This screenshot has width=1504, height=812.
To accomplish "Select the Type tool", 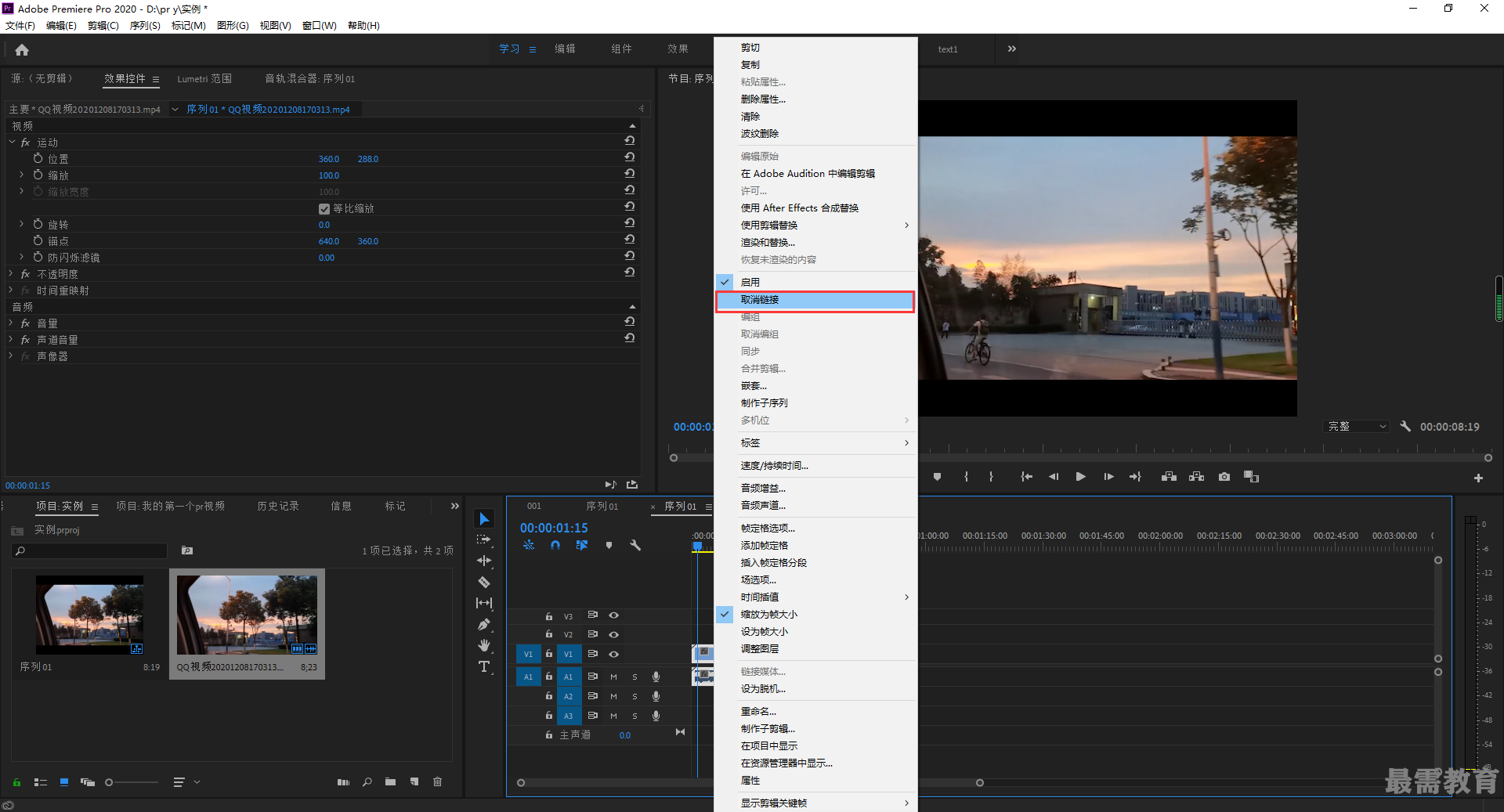I will [x=484, y=666].
